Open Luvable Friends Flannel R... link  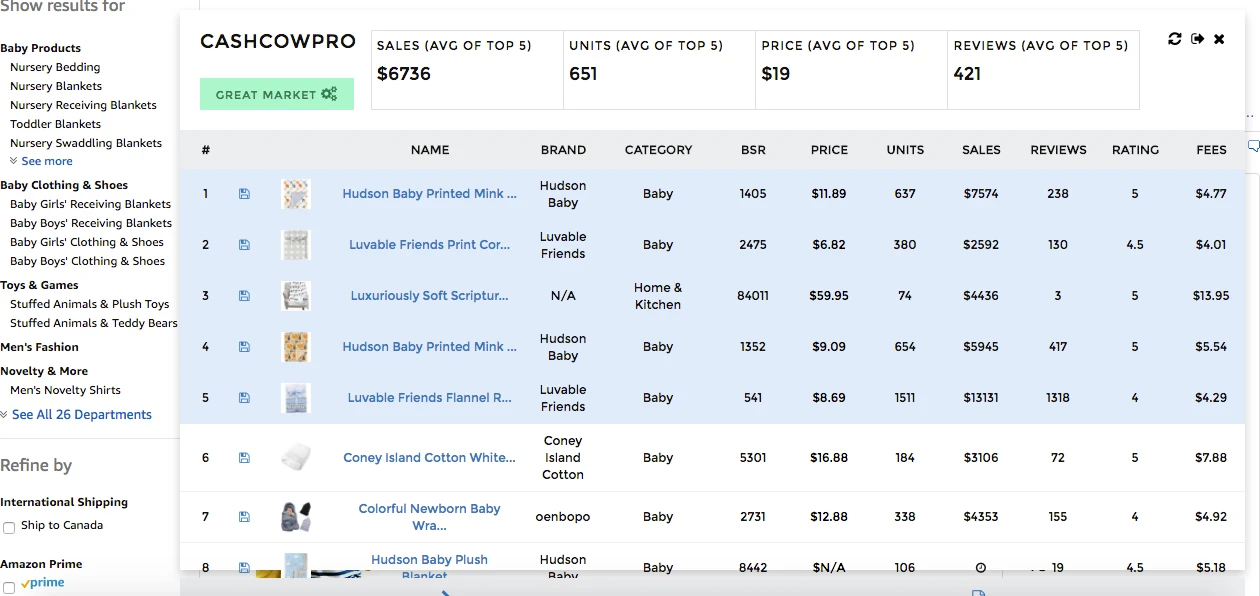[x=430, y=398]
